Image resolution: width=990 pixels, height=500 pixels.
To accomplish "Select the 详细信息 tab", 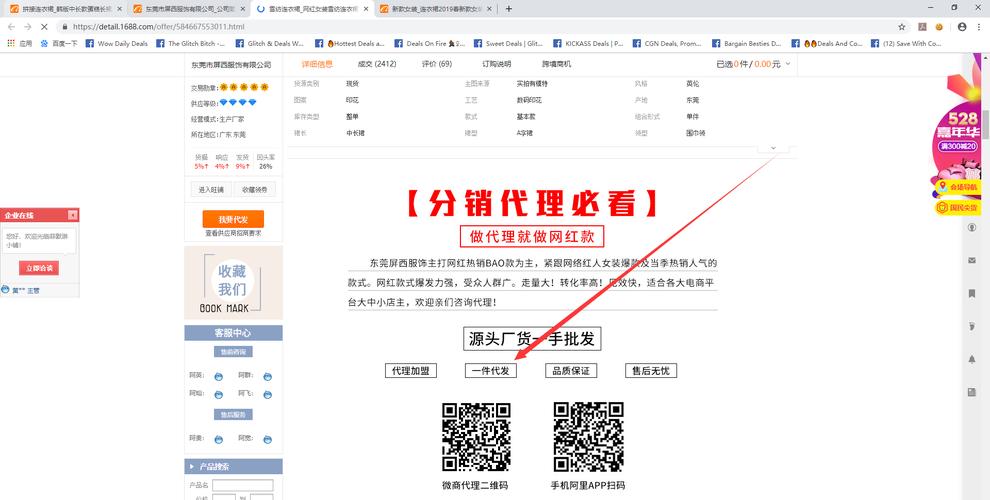I will [317, 64].
